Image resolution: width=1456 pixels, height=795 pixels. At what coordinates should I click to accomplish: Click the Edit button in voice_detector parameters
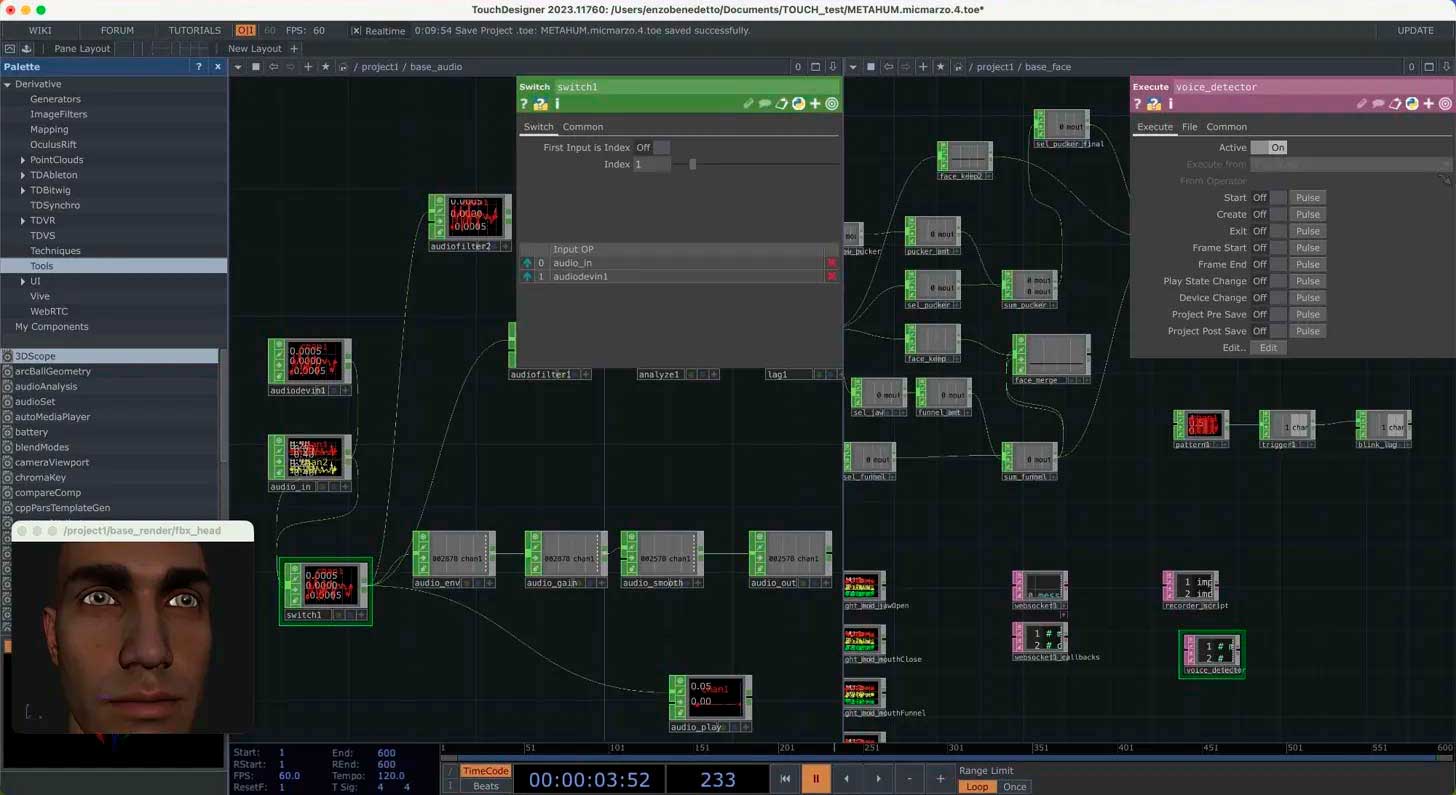[1268, 348]
